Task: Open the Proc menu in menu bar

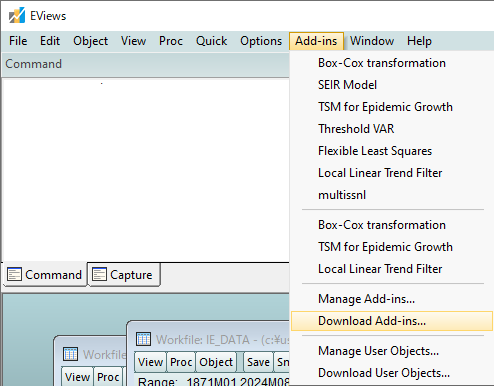Action: pos(171,41)
